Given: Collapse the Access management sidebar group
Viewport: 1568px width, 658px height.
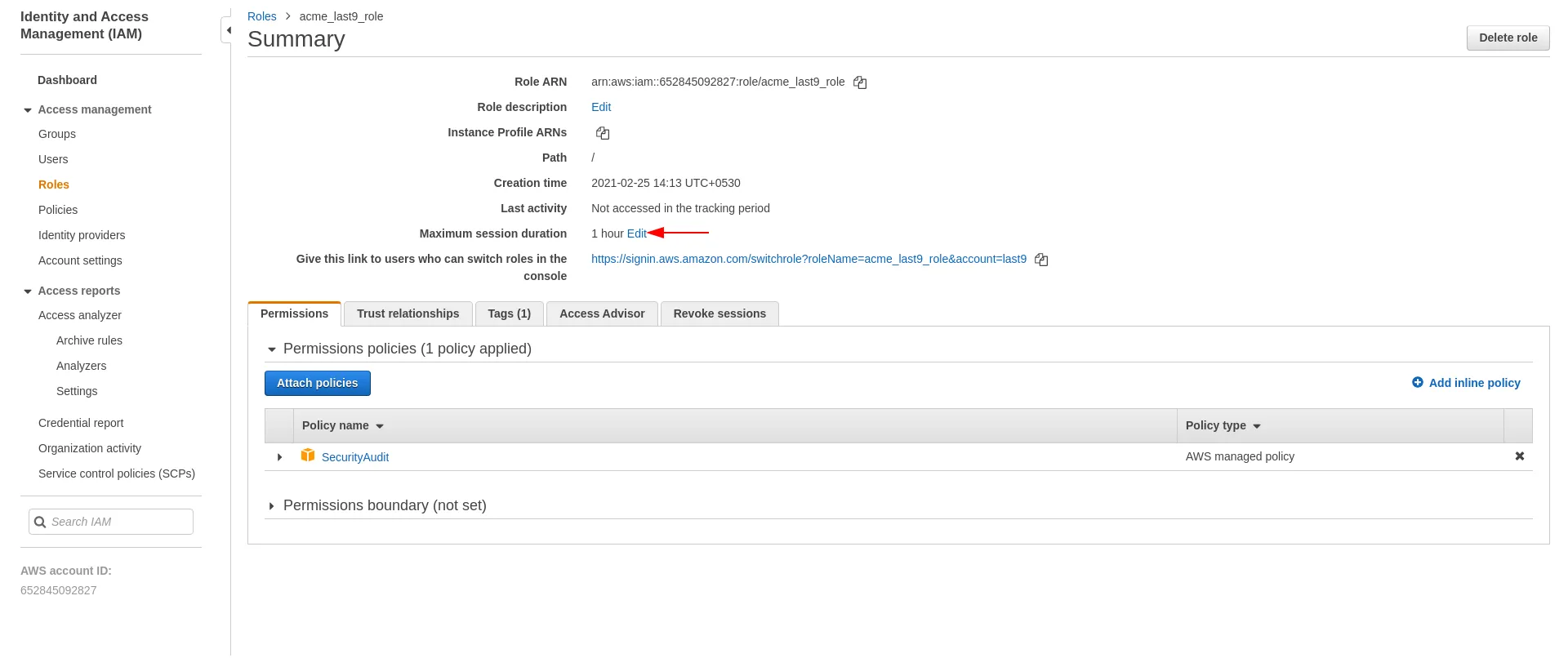Looking at the screenshot, I should 28,110.
